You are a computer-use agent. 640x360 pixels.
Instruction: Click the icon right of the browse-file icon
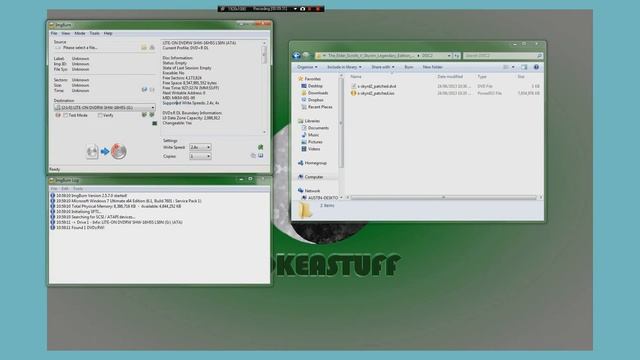[x=152, y=47]
